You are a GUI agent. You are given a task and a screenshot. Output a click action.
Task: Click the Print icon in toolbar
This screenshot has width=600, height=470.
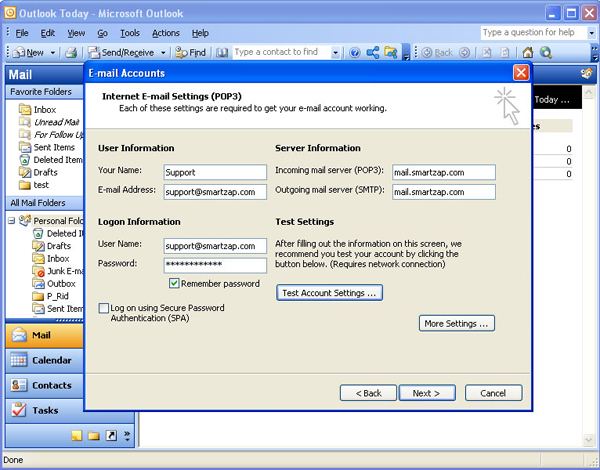pos(71,52)
